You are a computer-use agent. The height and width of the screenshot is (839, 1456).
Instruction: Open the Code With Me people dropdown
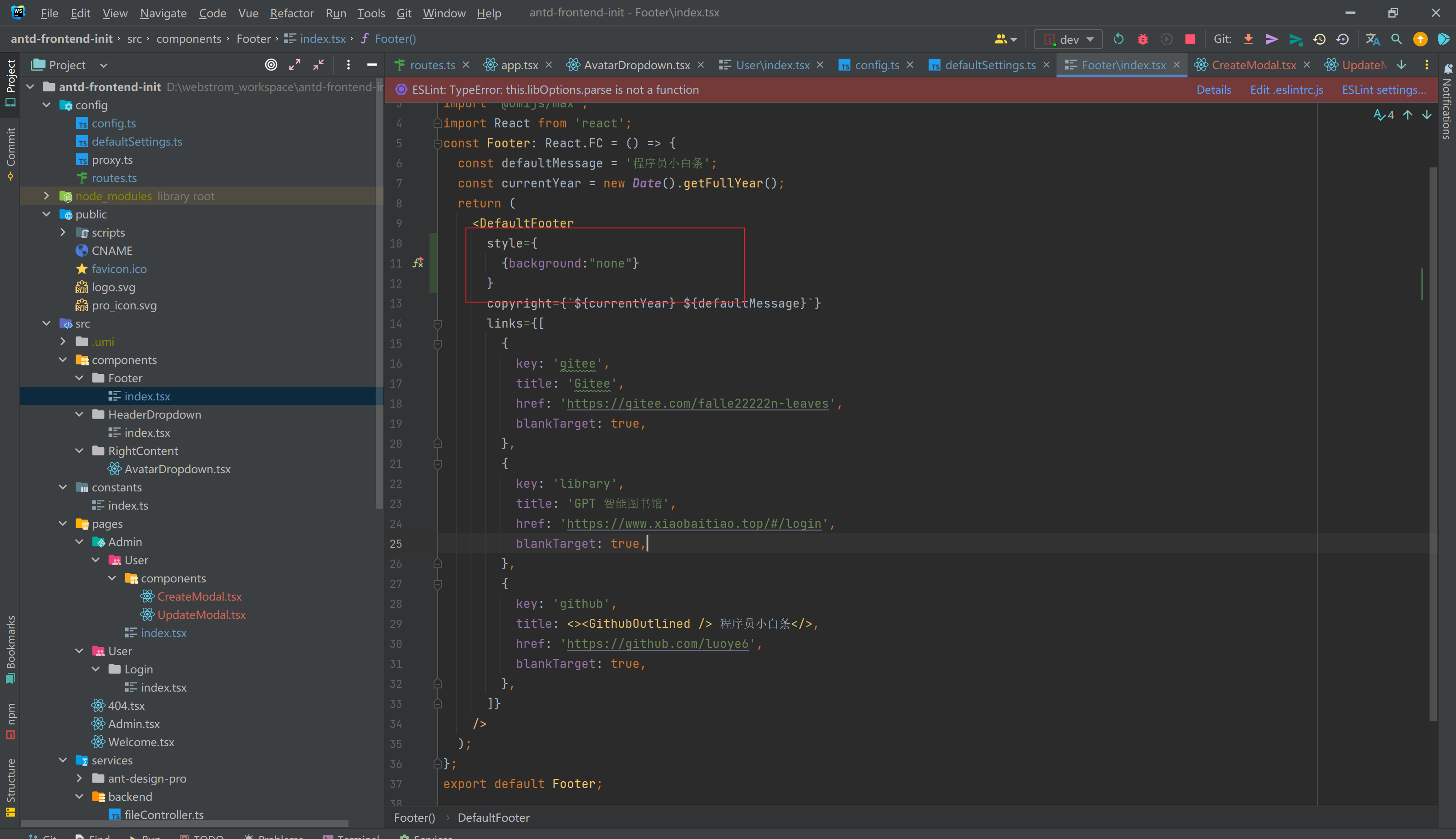tap(1006, 39)
